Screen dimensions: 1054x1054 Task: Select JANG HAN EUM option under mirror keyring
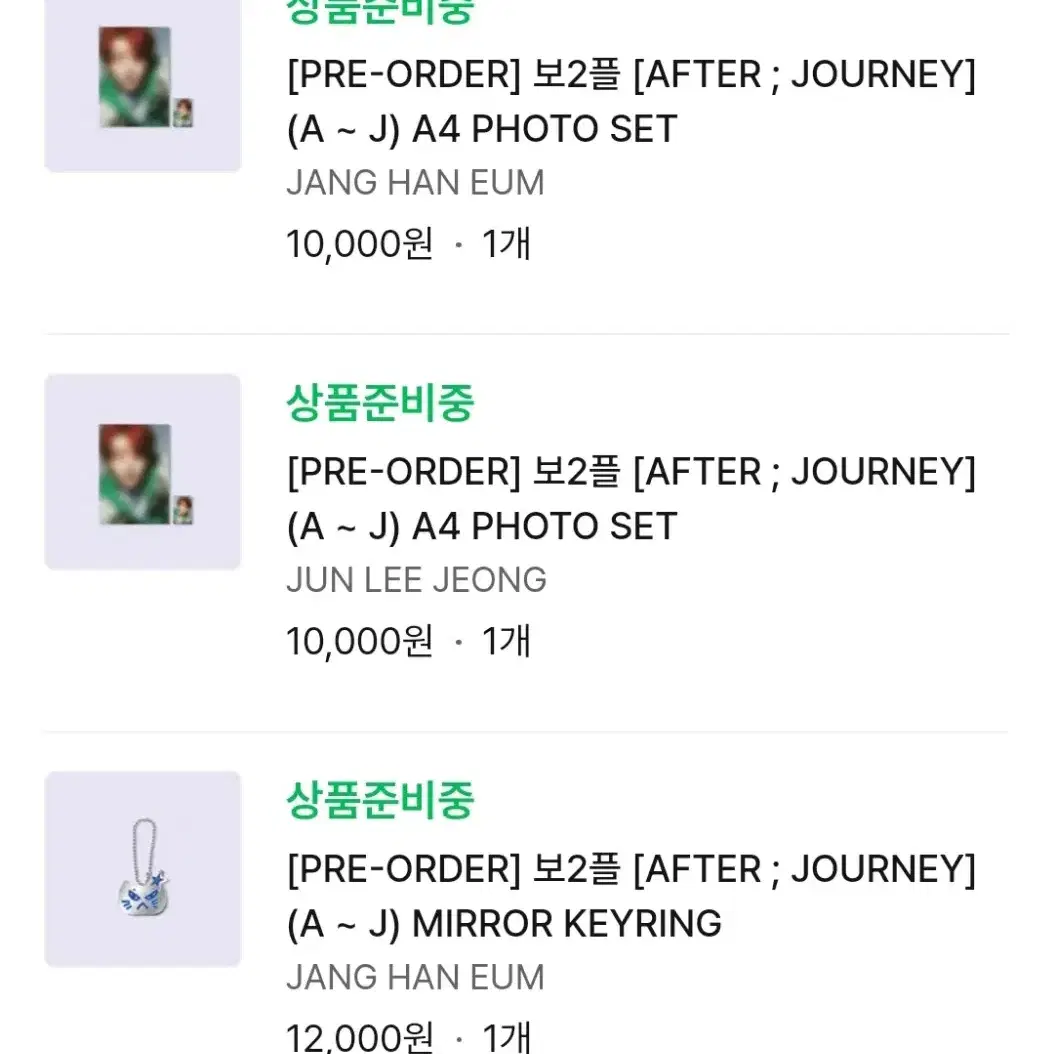pyautogui.click(x=415, y=977)
